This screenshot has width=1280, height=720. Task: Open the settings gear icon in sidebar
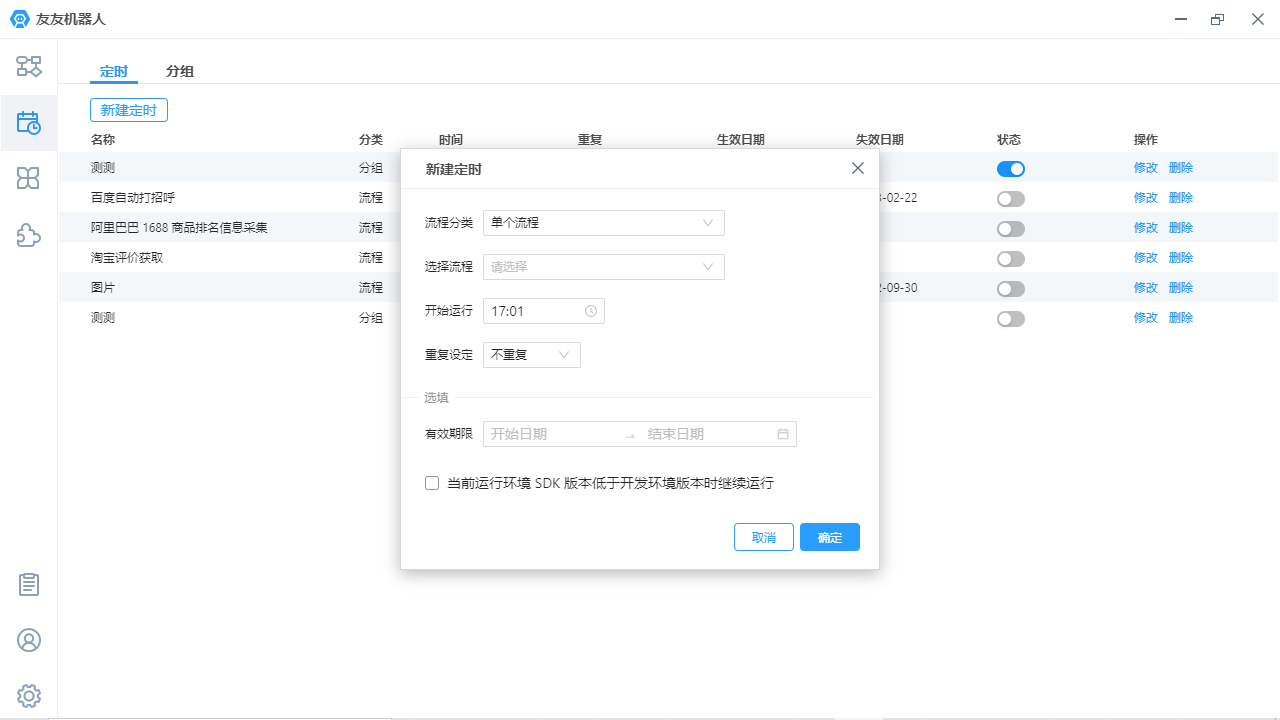coord(29,696)
